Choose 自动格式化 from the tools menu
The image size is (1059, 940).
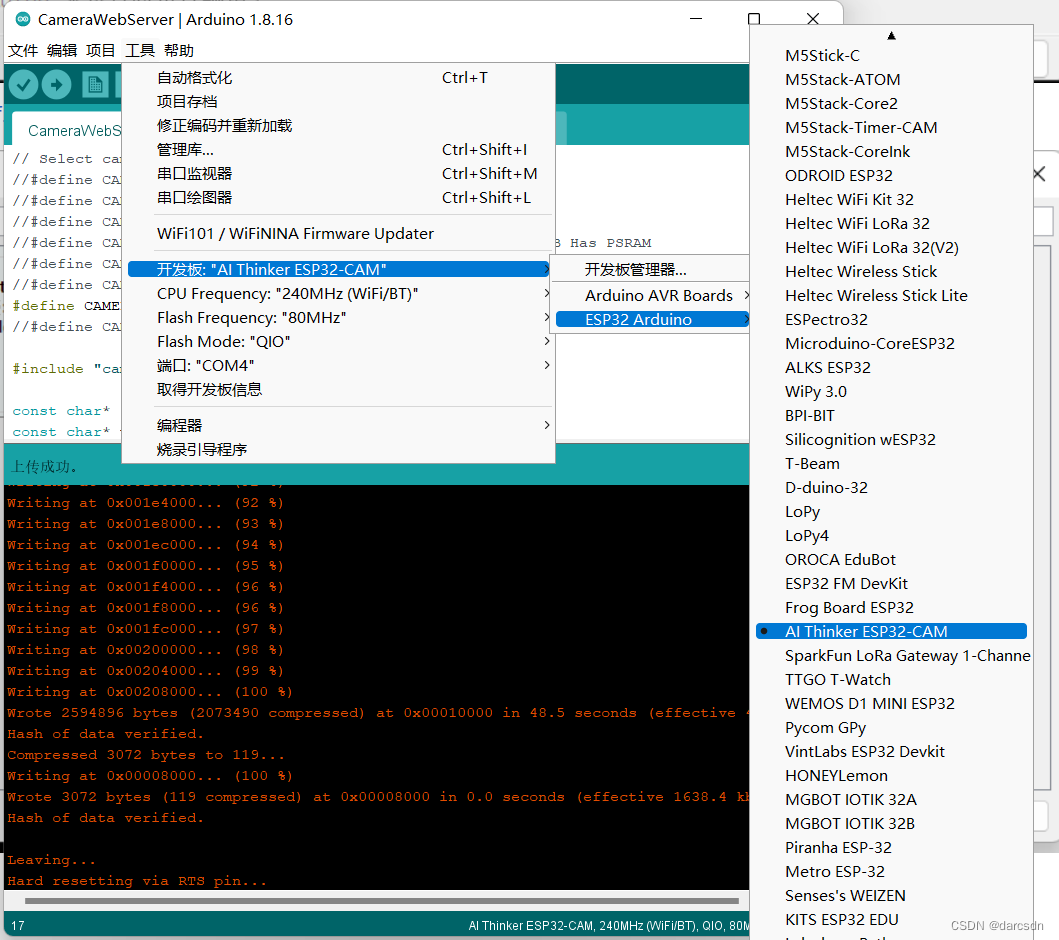(338, 78)
